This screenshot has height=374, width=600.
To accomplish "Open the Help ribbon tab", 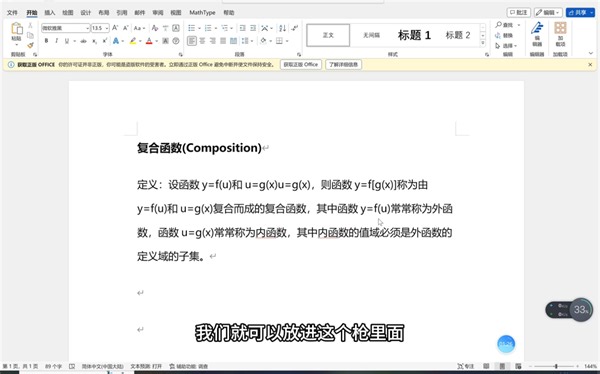I will click(229, 13).
